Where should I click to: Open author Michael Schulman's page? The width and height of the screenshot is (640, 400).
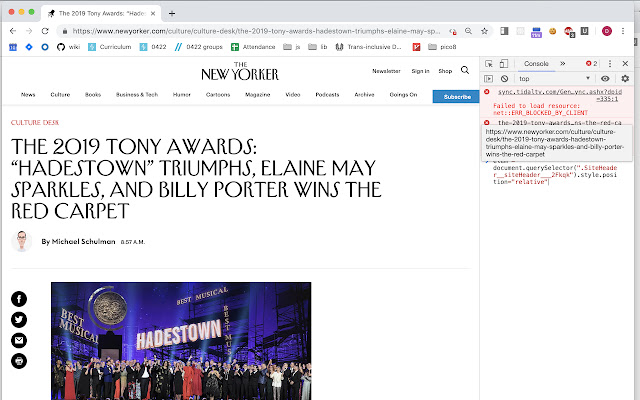click(x=84, y=242)
